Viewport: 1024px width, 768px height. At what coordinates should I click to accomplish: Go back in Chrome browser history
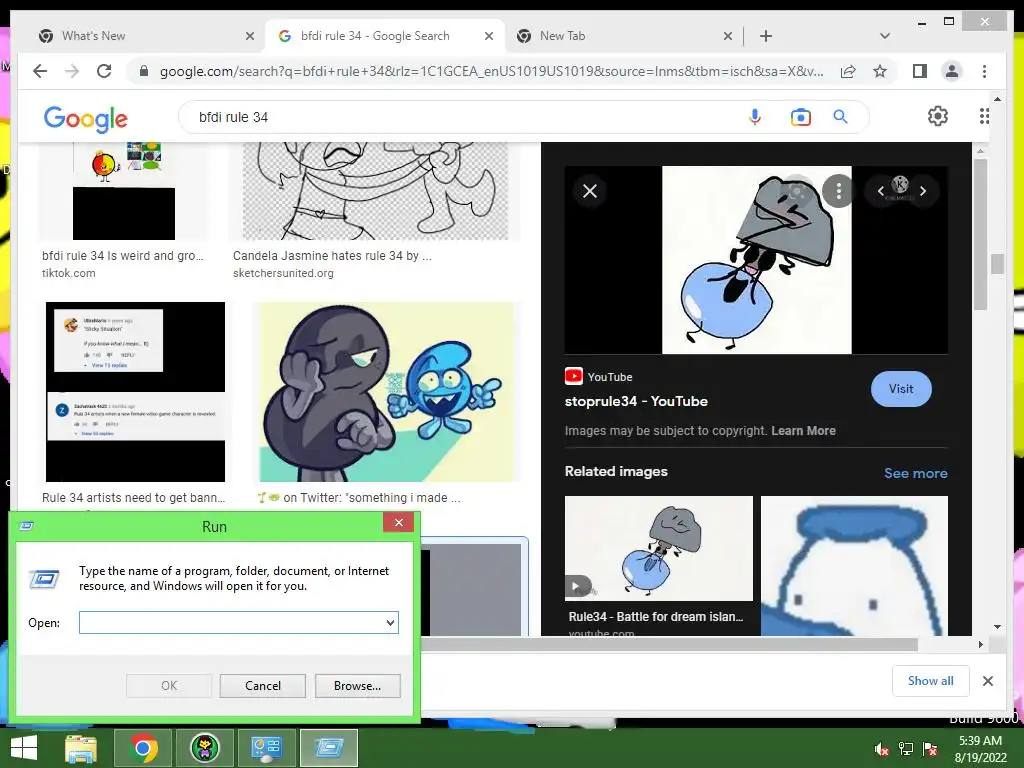pyautogui.click(x=40, y=71)
